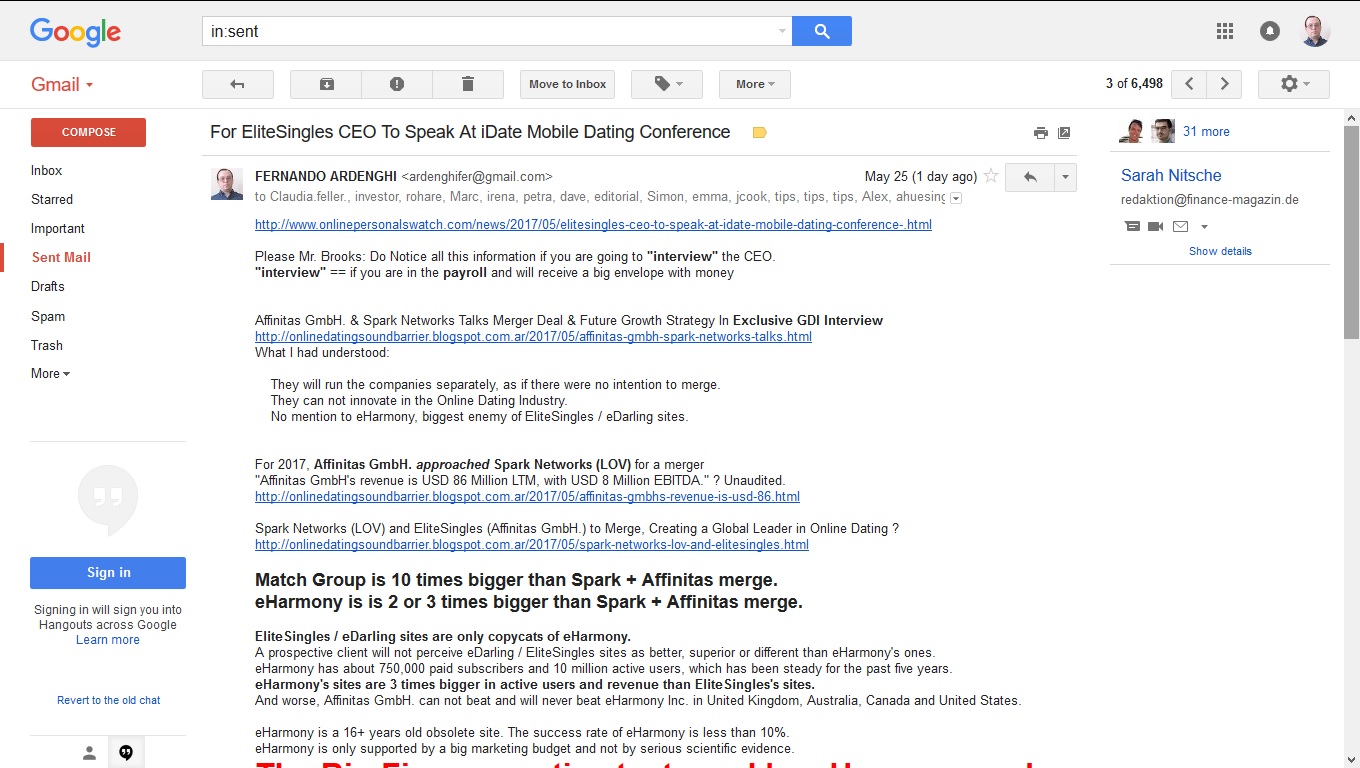Open the Gmail product switcher dropdown

tap(62, 84)
